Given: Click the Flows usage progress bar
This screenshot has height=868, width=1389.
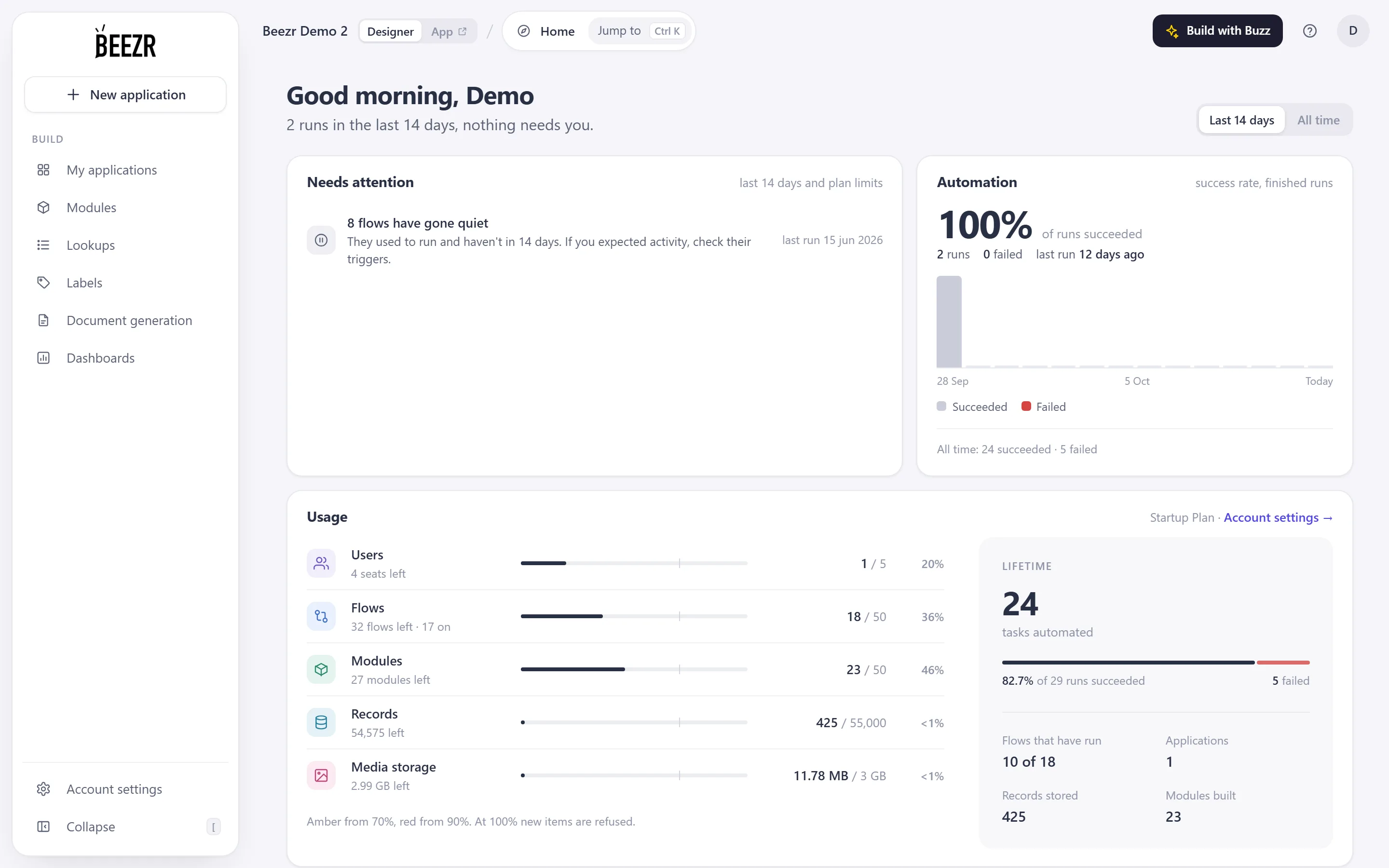Looking at the screenshot, I should tap(634, 616).
